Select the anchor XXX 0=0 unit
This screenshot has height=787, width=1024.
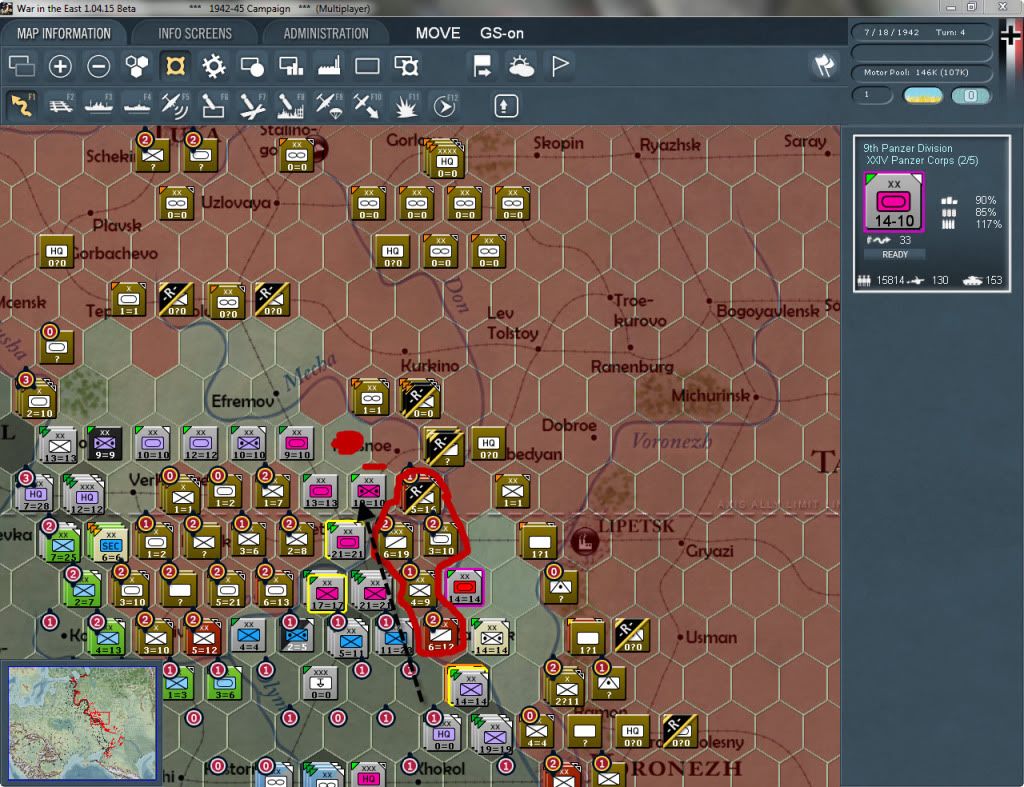click(x=321, y=683)
